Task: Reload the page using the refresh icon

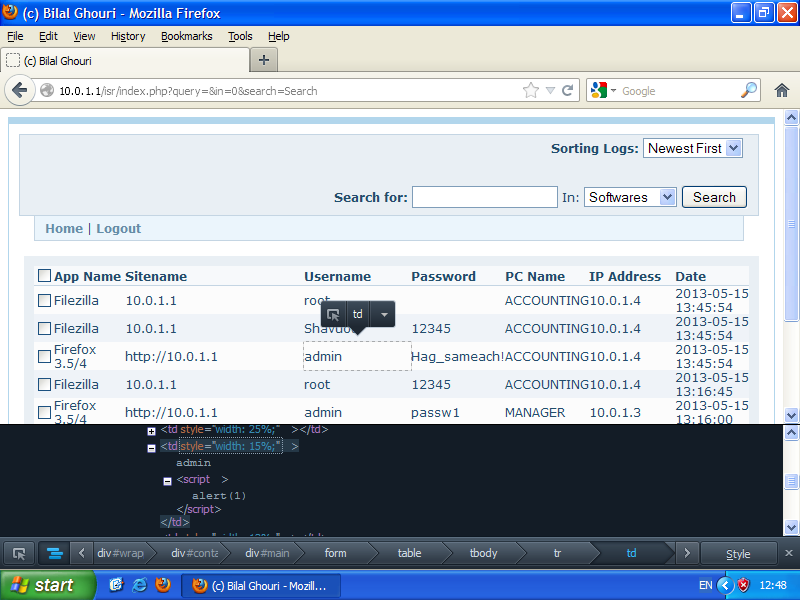Action: [567, 91]
